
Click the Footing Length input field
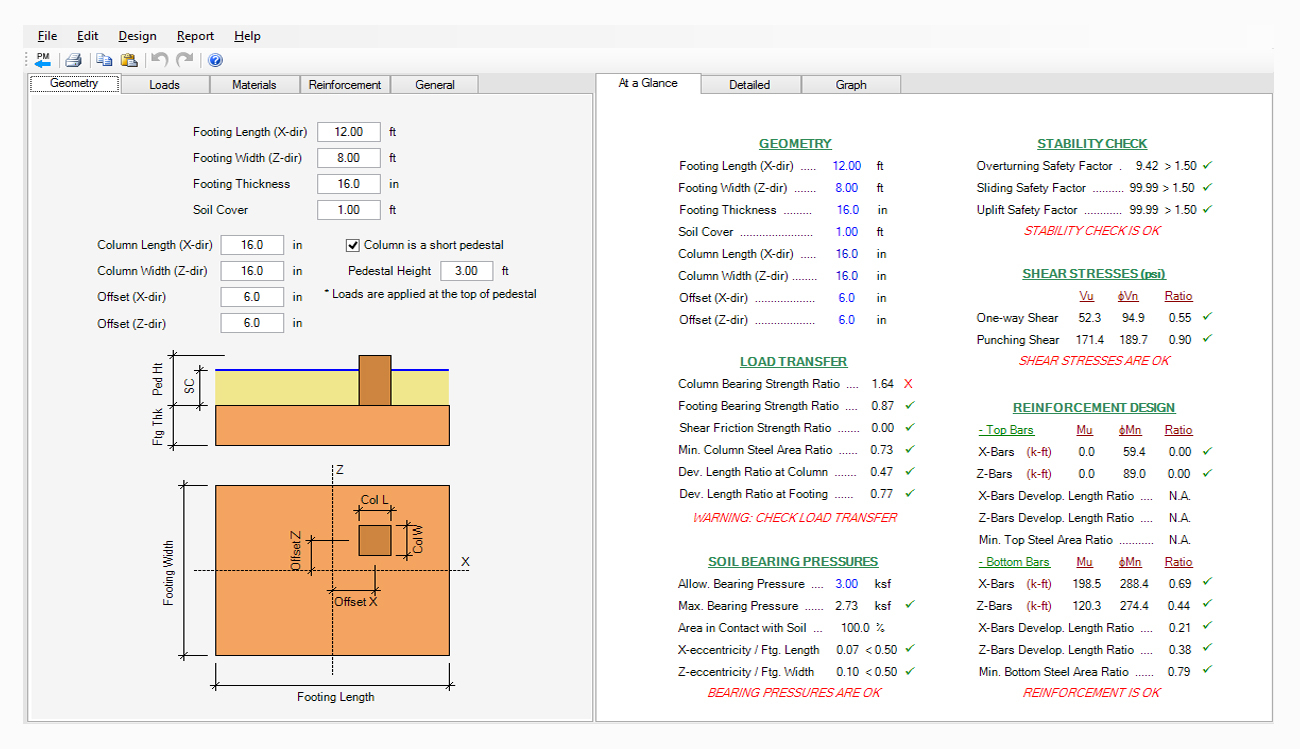349,132
